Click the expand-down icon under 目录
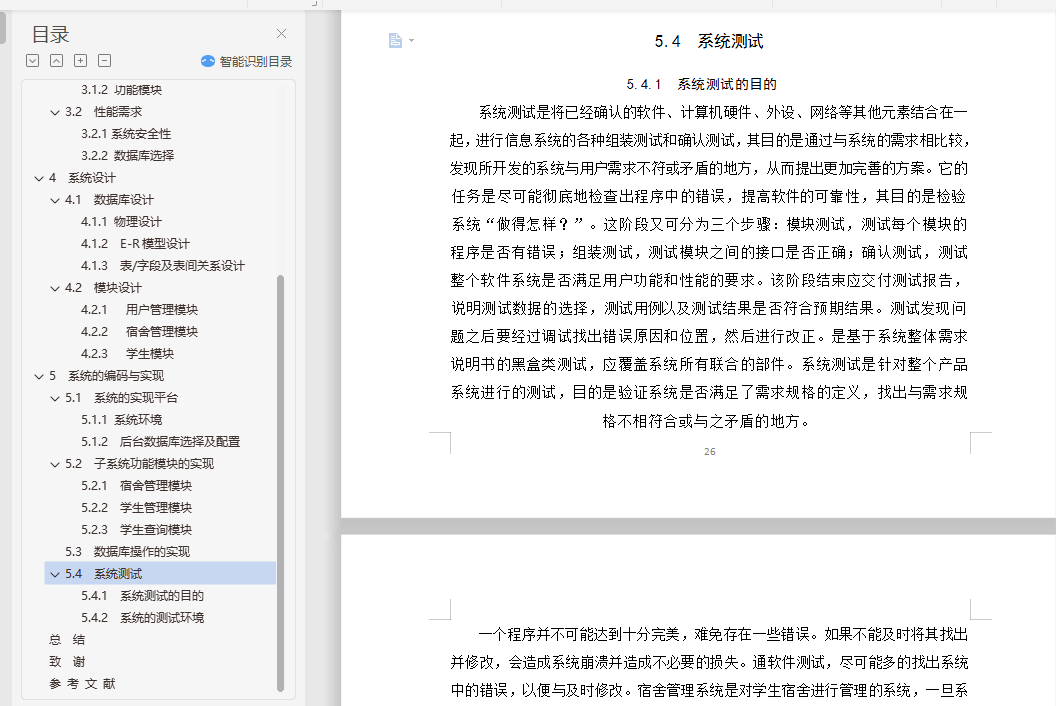This screenshot has width=1056, height=706. pos(32,61)
